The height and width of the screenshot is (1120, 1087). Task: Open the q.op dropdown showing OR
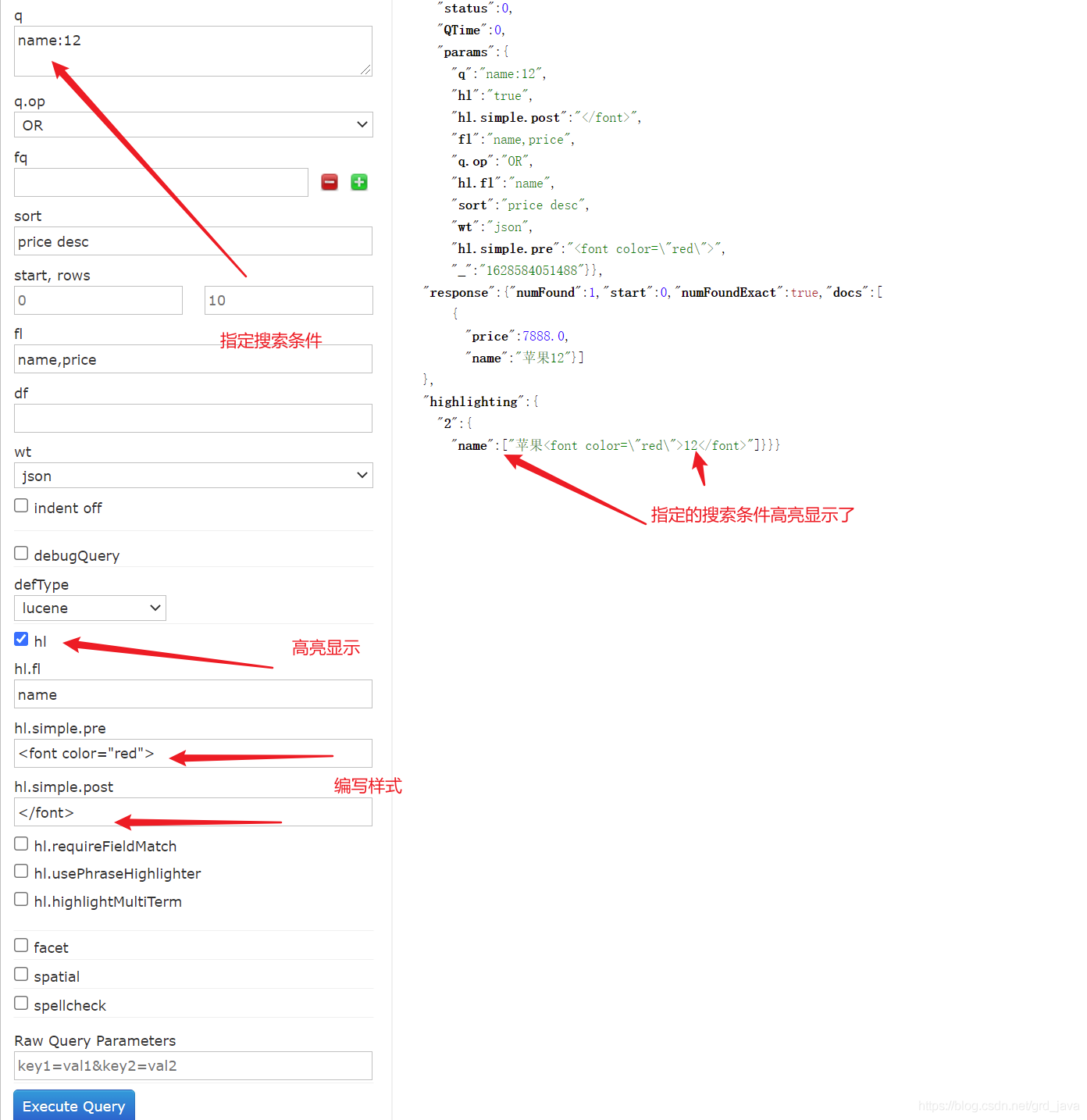194,125
